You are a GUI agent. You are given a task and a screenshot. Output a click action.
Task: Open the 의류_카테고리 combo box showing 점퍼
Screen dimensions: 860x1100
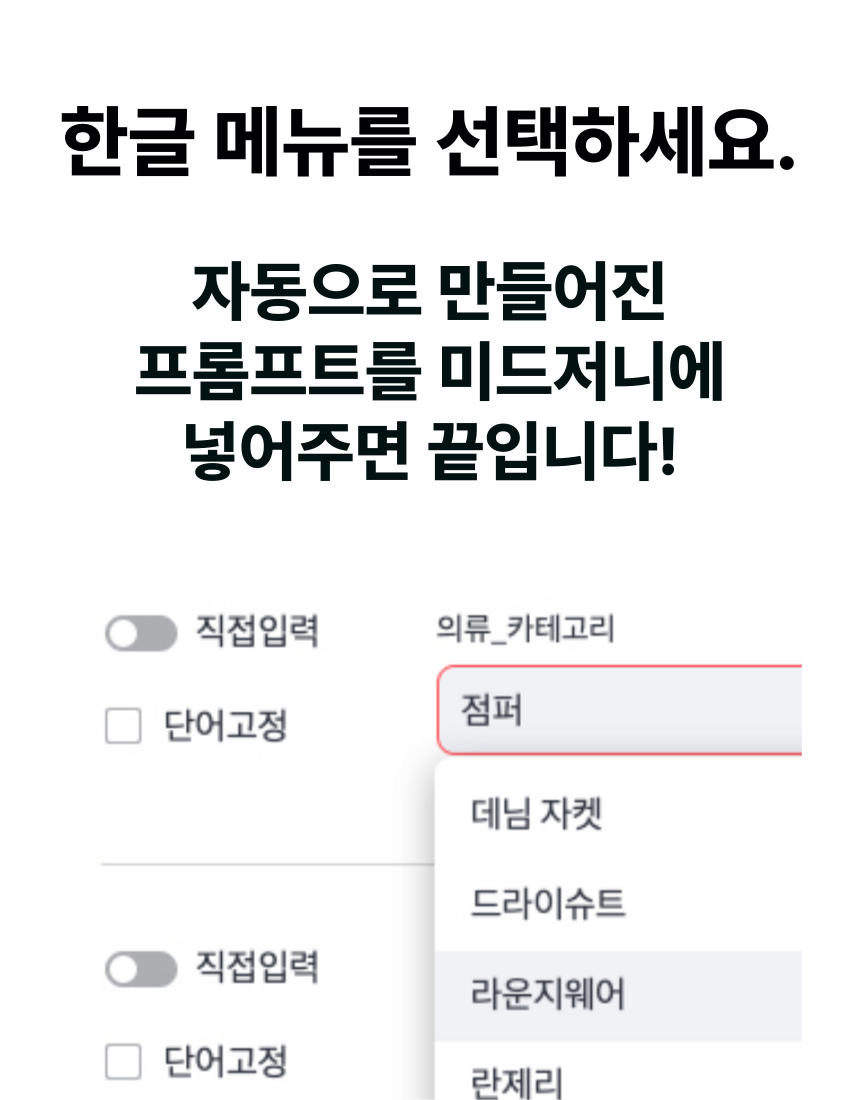click(619, 710)
